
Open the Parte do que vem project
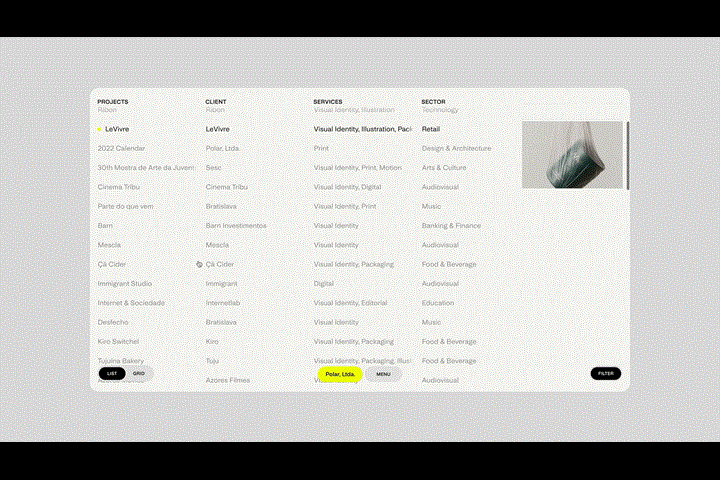(125, 206)
